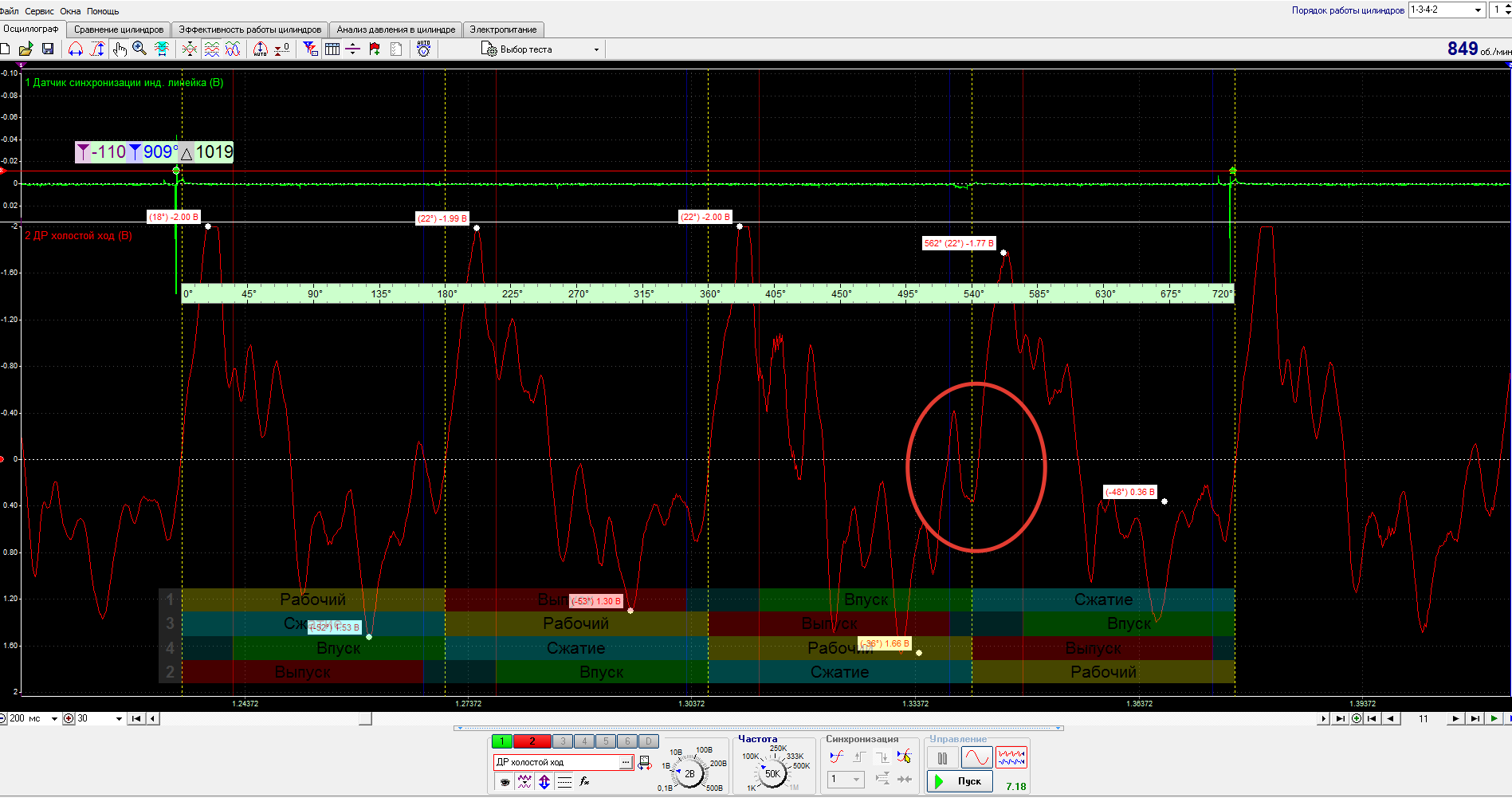Image resolution: width=1512 pixels, height=798 pixels.
Task: Click the AUTO voltage detection icon
Action: [x=424, y=49]
